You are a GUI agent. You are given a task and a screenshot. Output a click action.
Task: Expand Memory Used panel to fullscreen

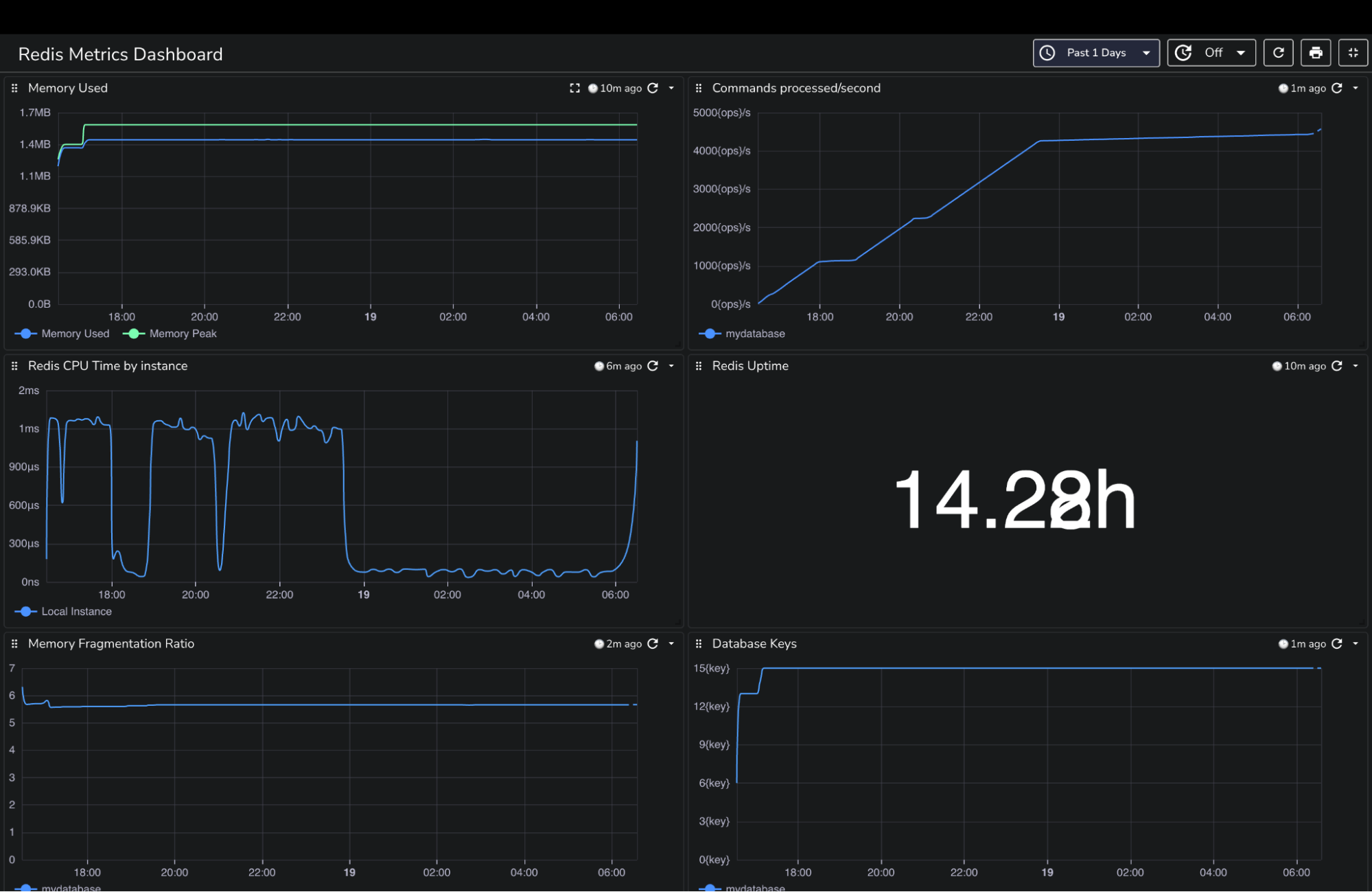coord(575,88)
